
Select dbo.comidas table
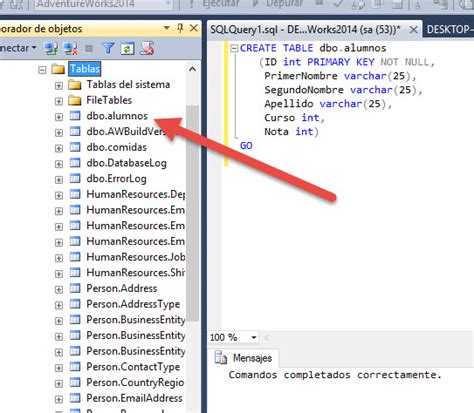pos(116,147)
